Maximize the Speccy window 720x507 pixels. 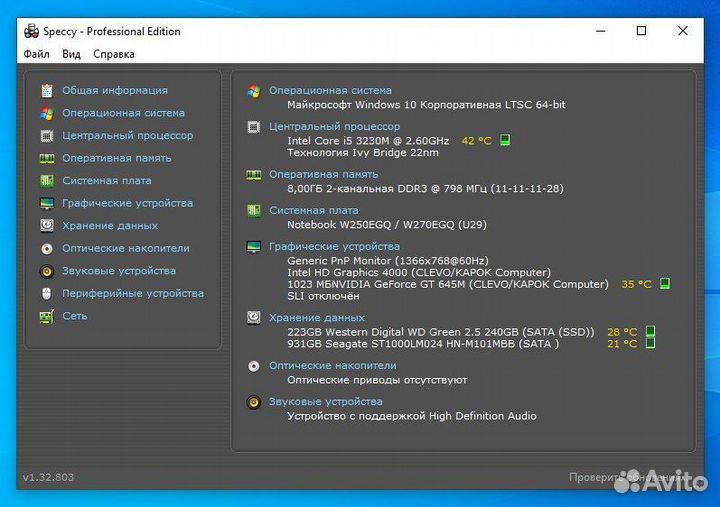coord(641,31)
